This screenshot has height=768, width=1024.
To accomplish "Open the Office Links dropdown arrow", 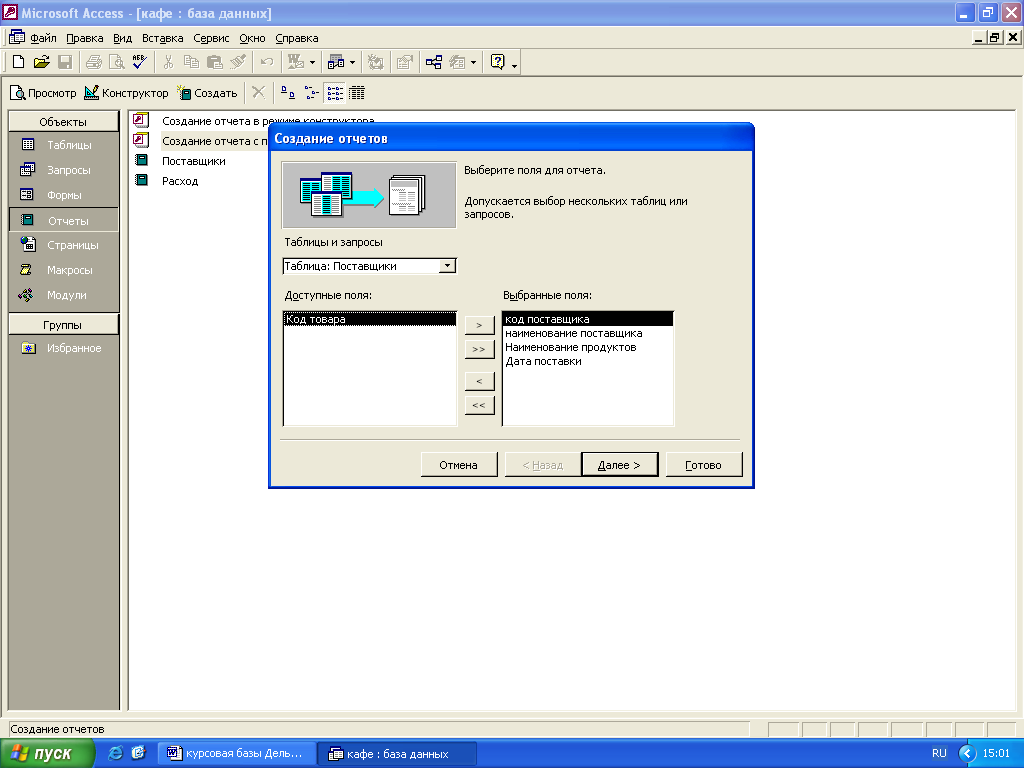I will (x=312, y=63).
